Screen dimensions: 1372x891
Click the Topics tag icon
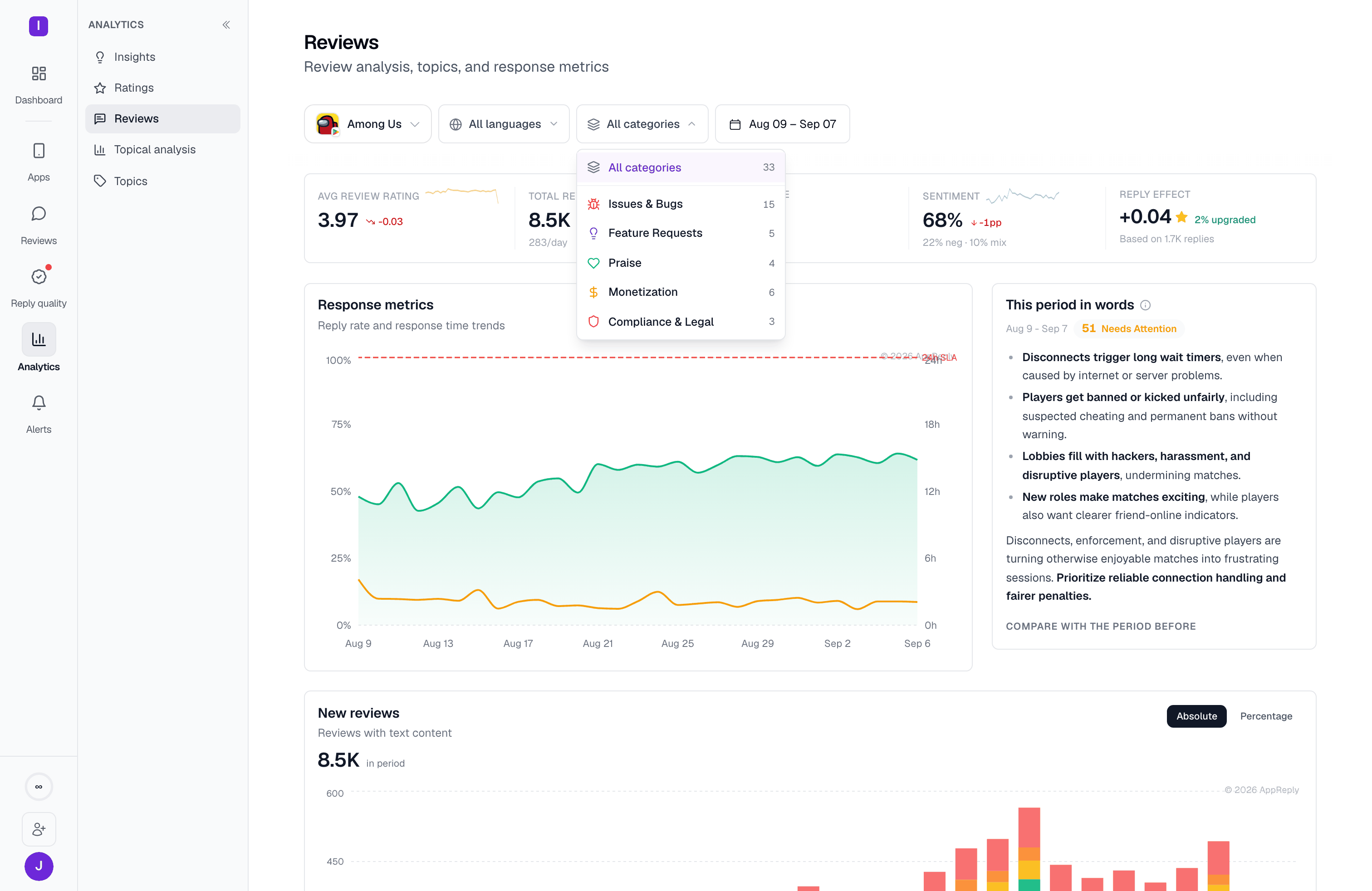tap(100, 181)
